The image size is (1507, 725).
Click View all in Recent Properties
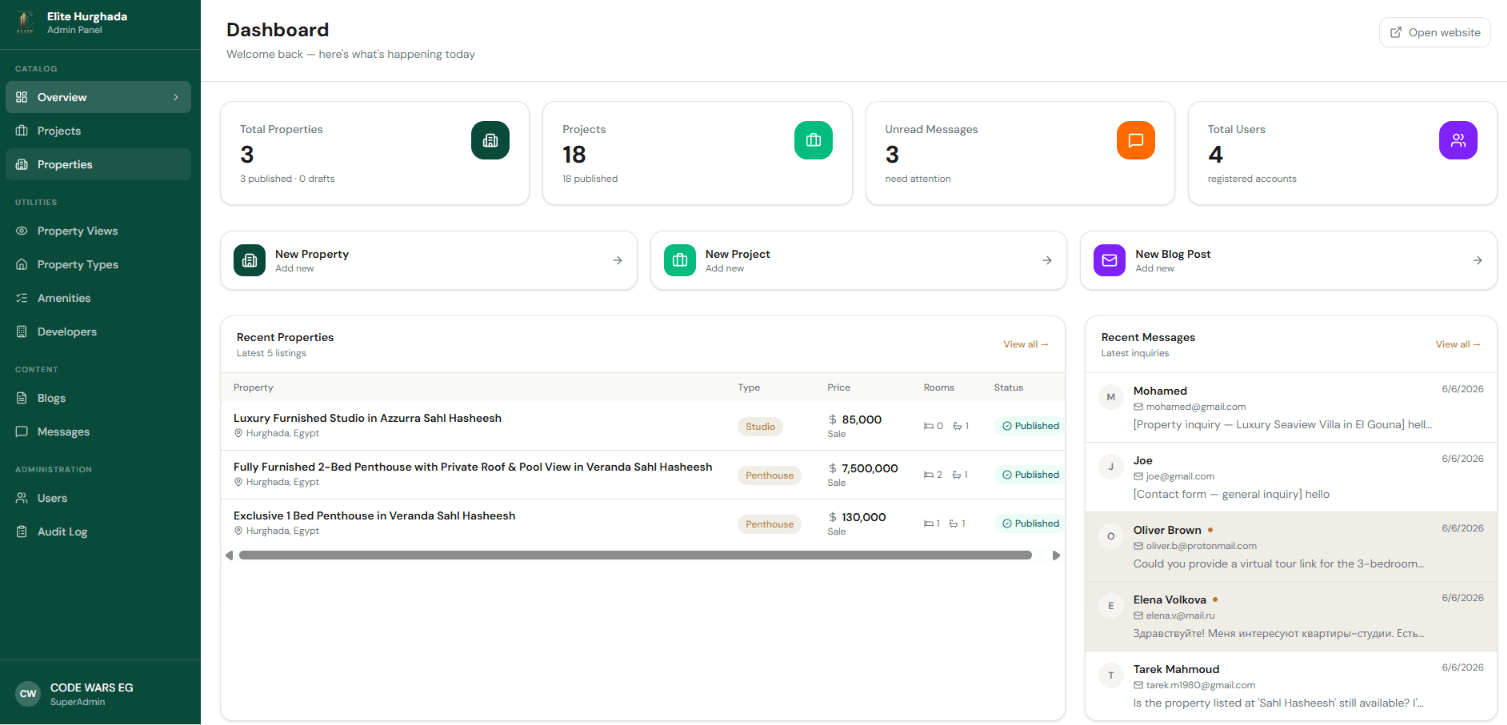pos(1026,344)
